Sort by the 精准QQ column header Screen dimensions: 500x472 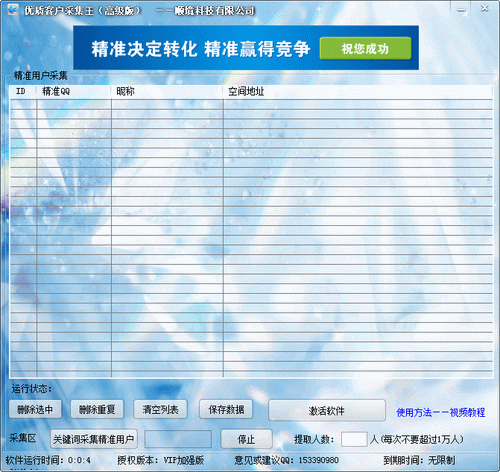(x=73, y=91)
